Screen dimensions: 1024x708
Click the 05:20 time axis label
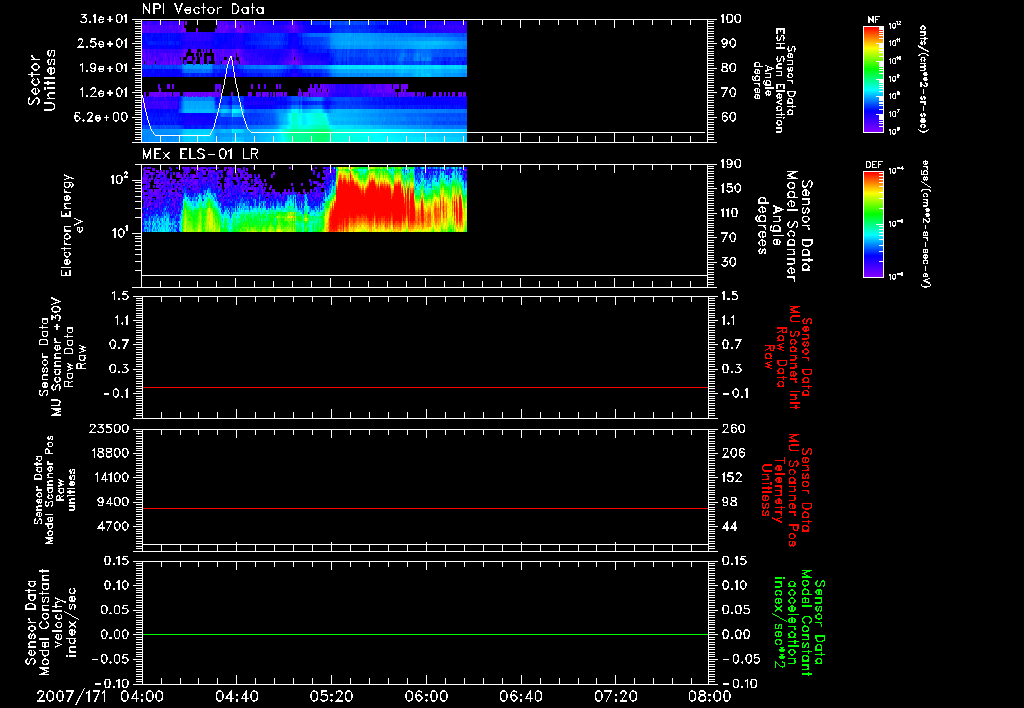point(331,696)
